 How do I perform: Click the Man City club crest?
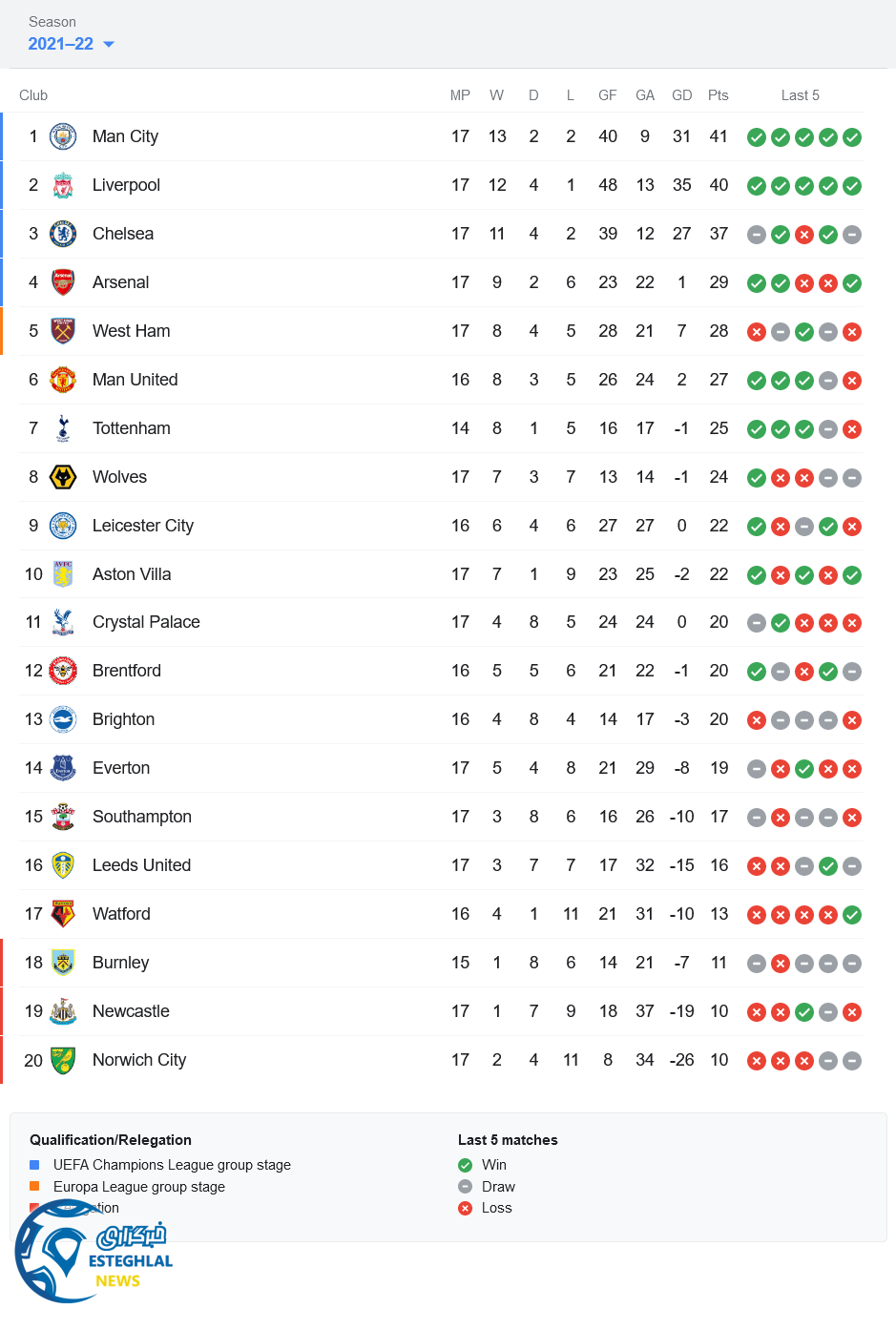[63, 136]
